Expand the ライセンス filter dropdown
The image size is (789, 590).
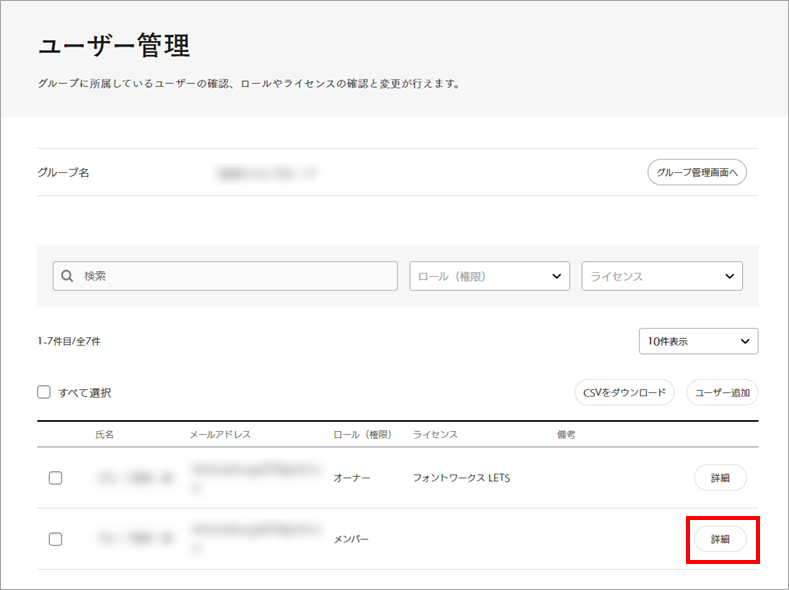pos(661,277)
